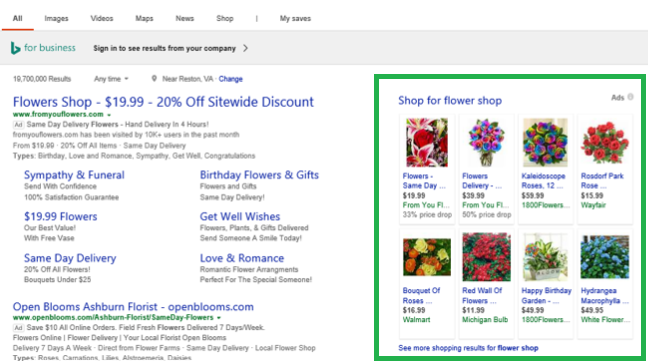
Task: Select the Kaleidoscope Roses product image
Action: tap(545, 142)
